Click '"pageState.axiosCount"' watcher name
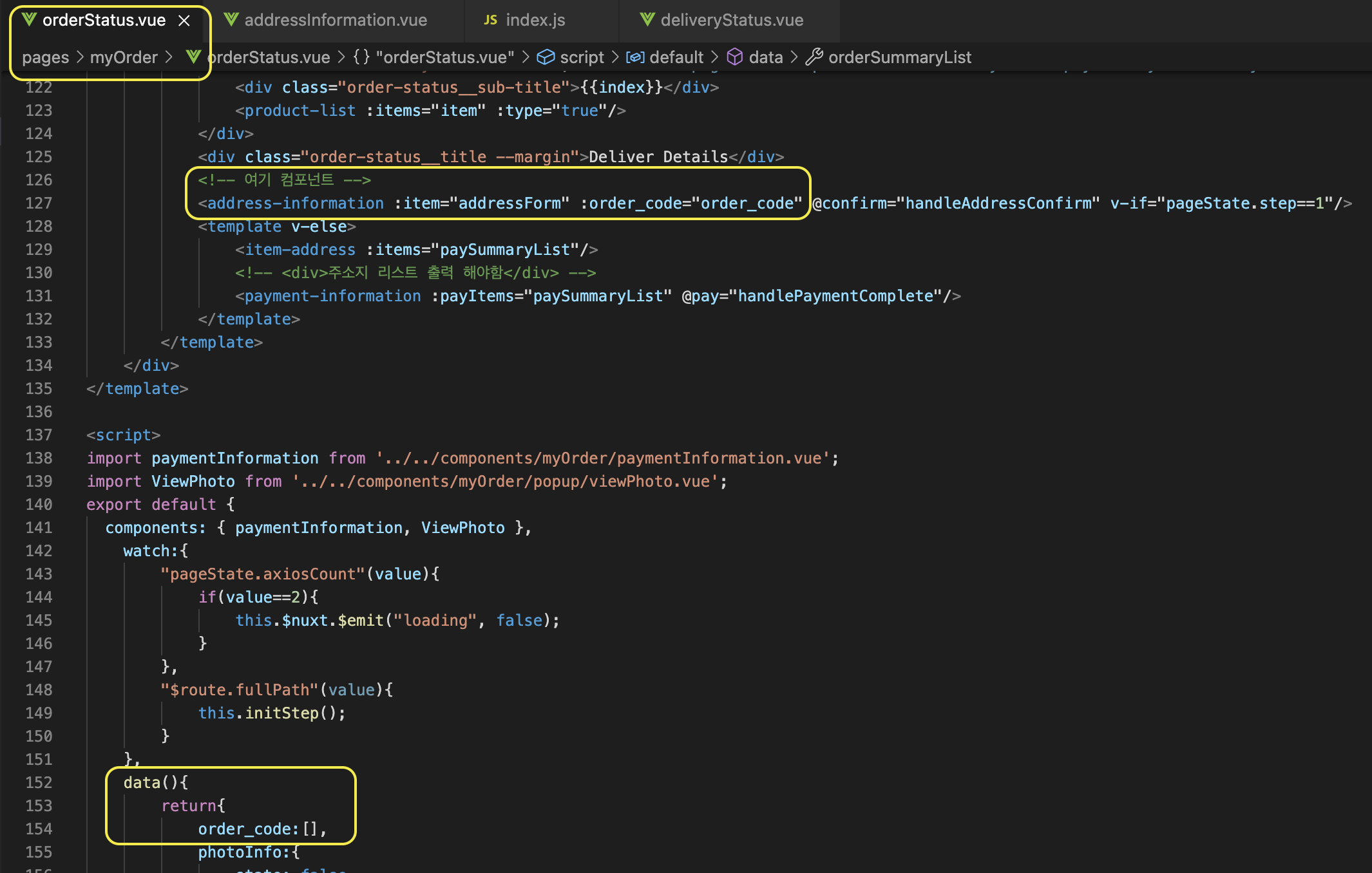Image resolution: width=1372 pixels, height=873 pixels. (x=263, y=574)
